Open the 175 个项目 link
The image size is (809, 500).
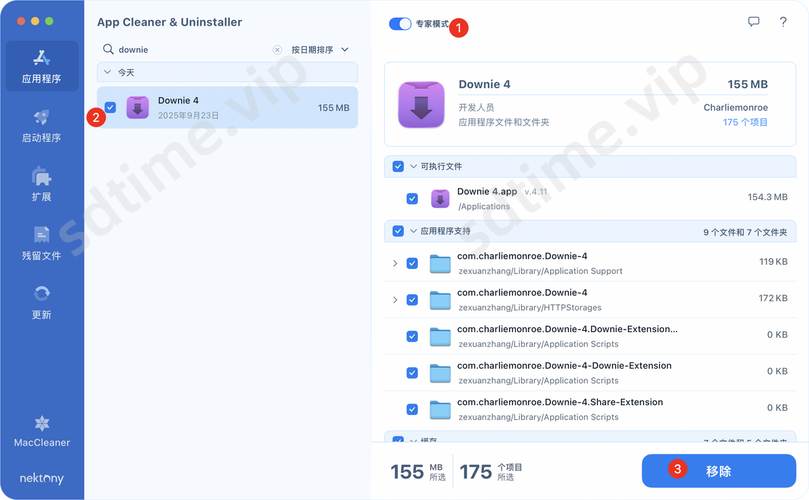[745, 122]
